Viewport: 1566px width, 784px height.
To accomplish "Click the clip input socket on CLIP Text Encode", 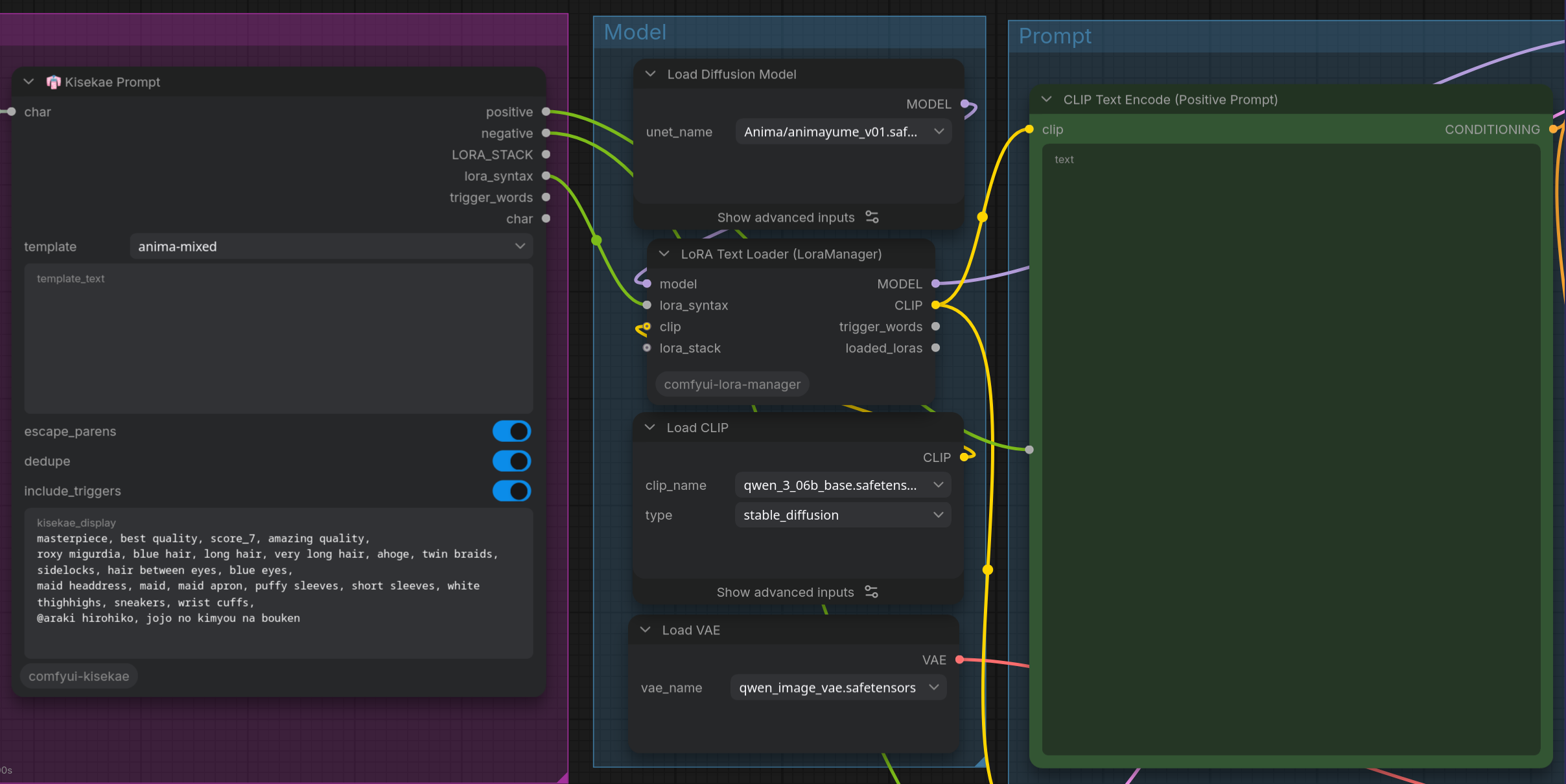I will 1029,130.
